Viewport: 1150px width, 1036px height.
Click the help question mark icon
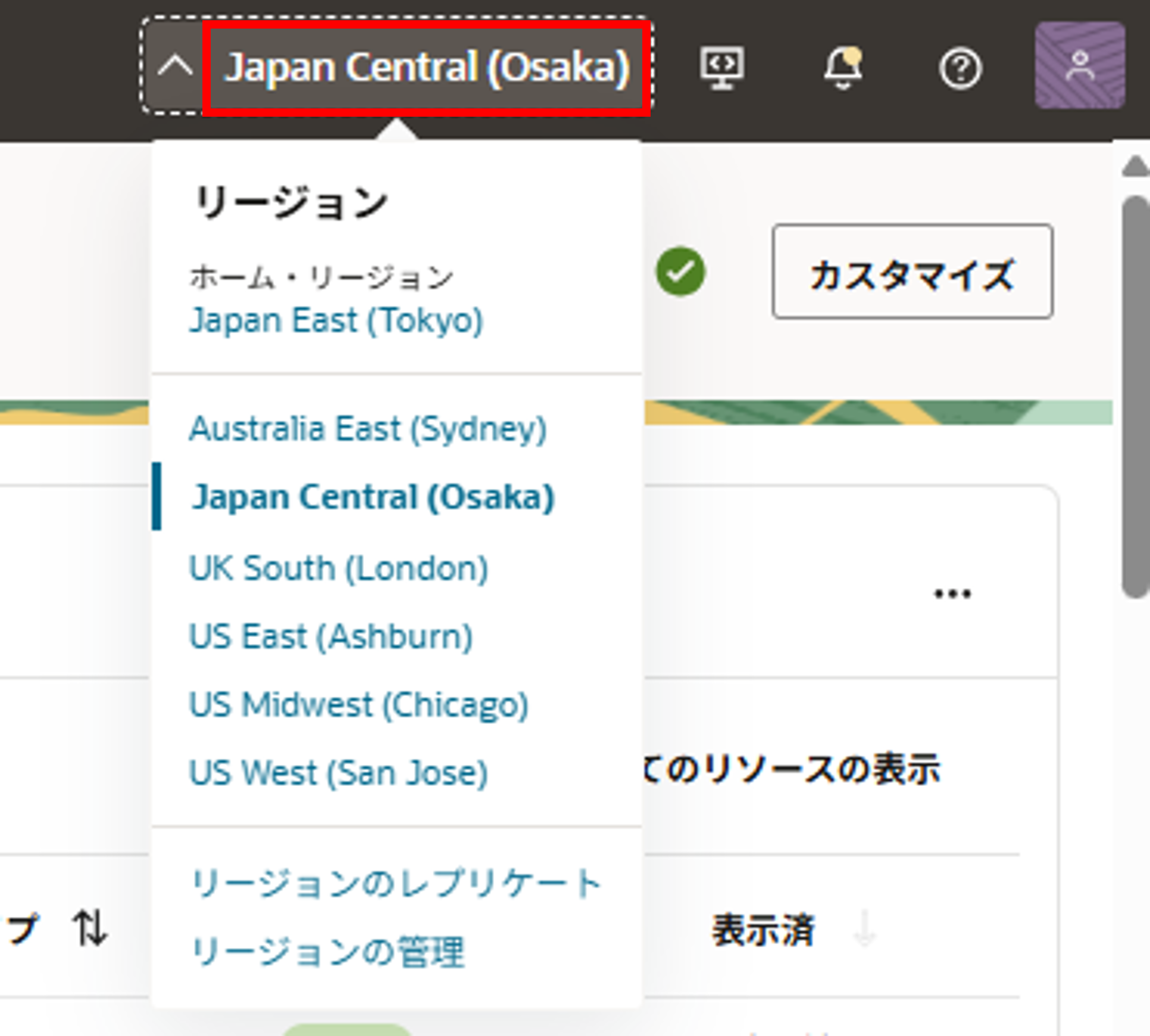(960, 68)
